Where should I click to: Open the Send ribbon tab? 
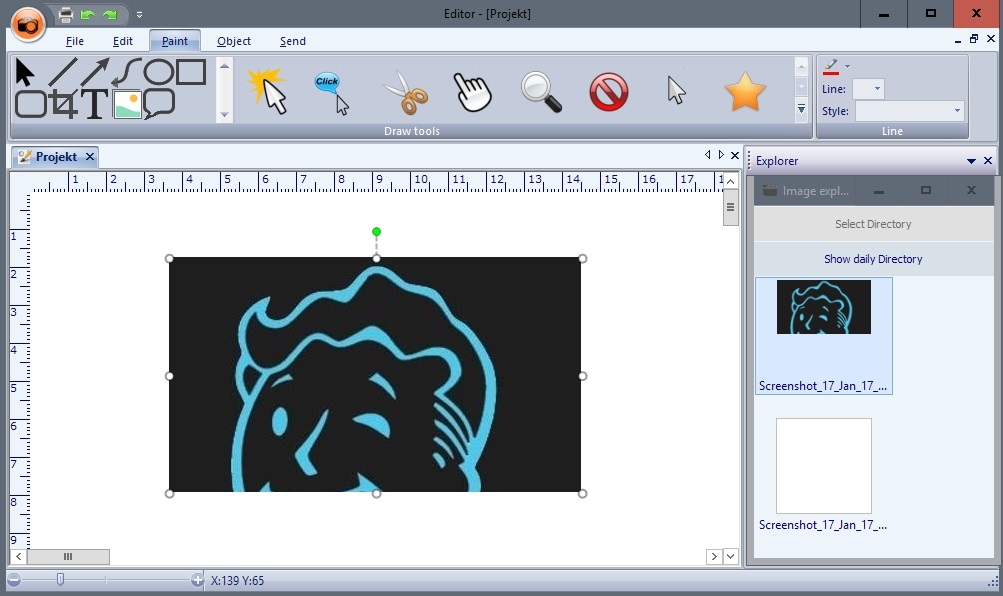tap(292, 41)
